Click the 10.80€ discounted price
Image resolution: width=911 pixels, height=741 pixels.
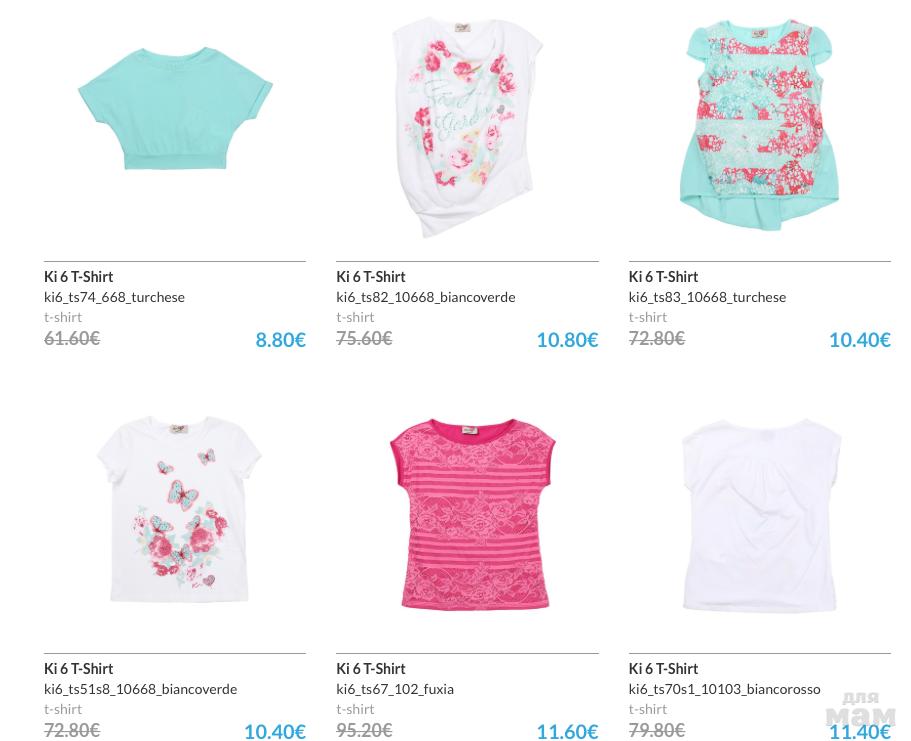[567, 340]
